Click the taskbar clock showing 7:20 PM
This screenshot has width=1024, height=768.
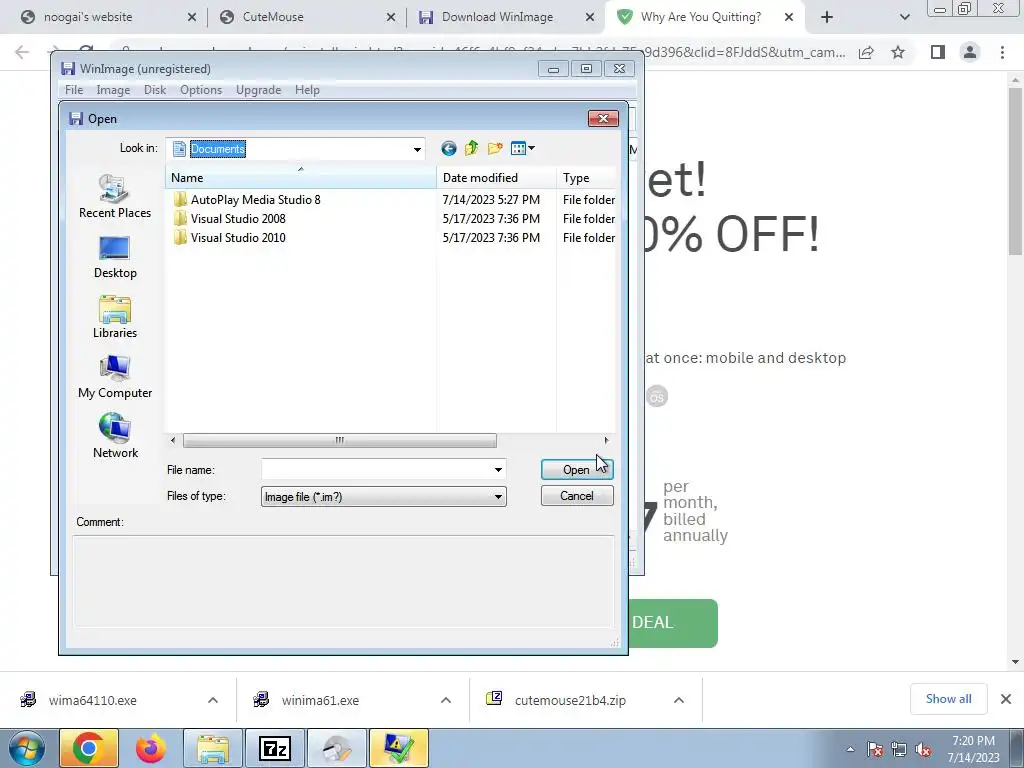[x=973, y=749]
